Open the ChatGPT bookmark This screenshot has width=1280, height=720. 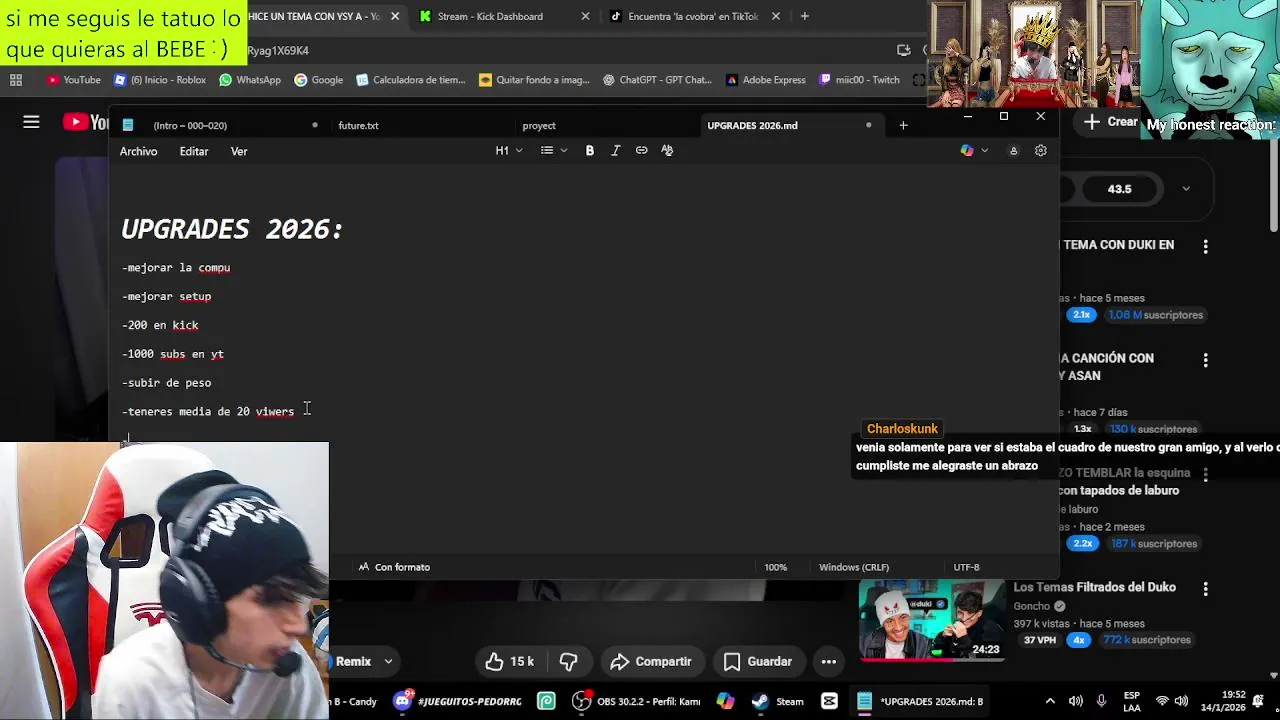click(x=657, y=80)
